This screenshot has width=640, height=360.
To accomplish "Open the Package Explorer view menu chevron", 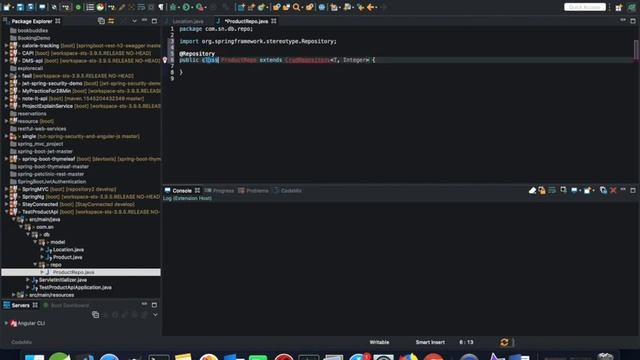I will pos(134,21).
